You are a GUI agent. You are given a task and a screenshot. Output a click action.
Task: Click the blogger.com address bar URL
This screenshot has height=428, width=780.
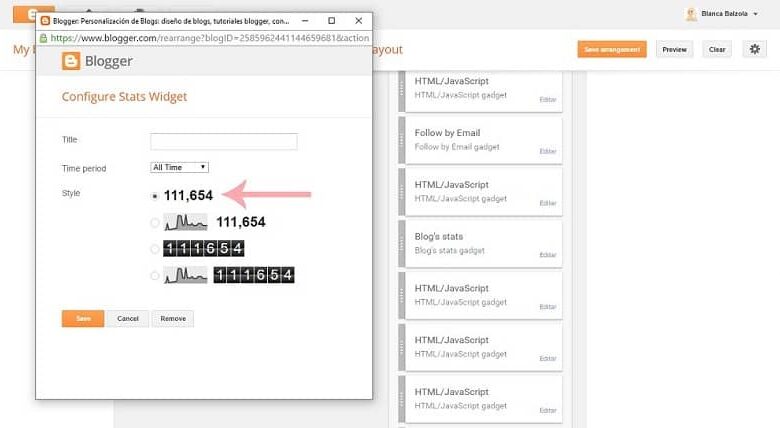(x=209, y=38)
